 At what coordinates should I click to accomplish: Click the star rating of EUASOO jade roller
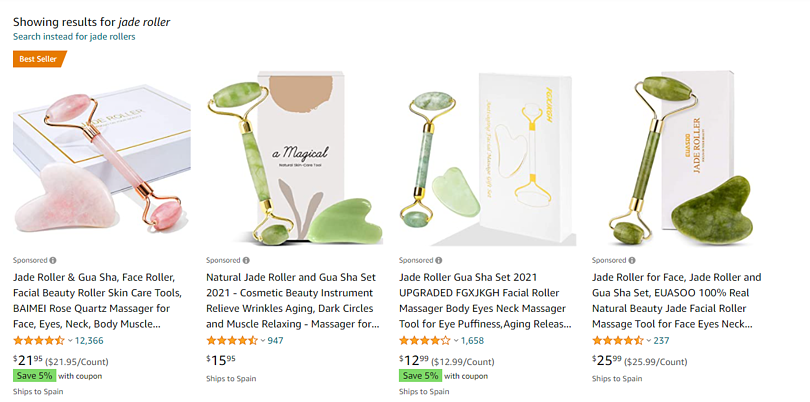[x=618, y=340]
